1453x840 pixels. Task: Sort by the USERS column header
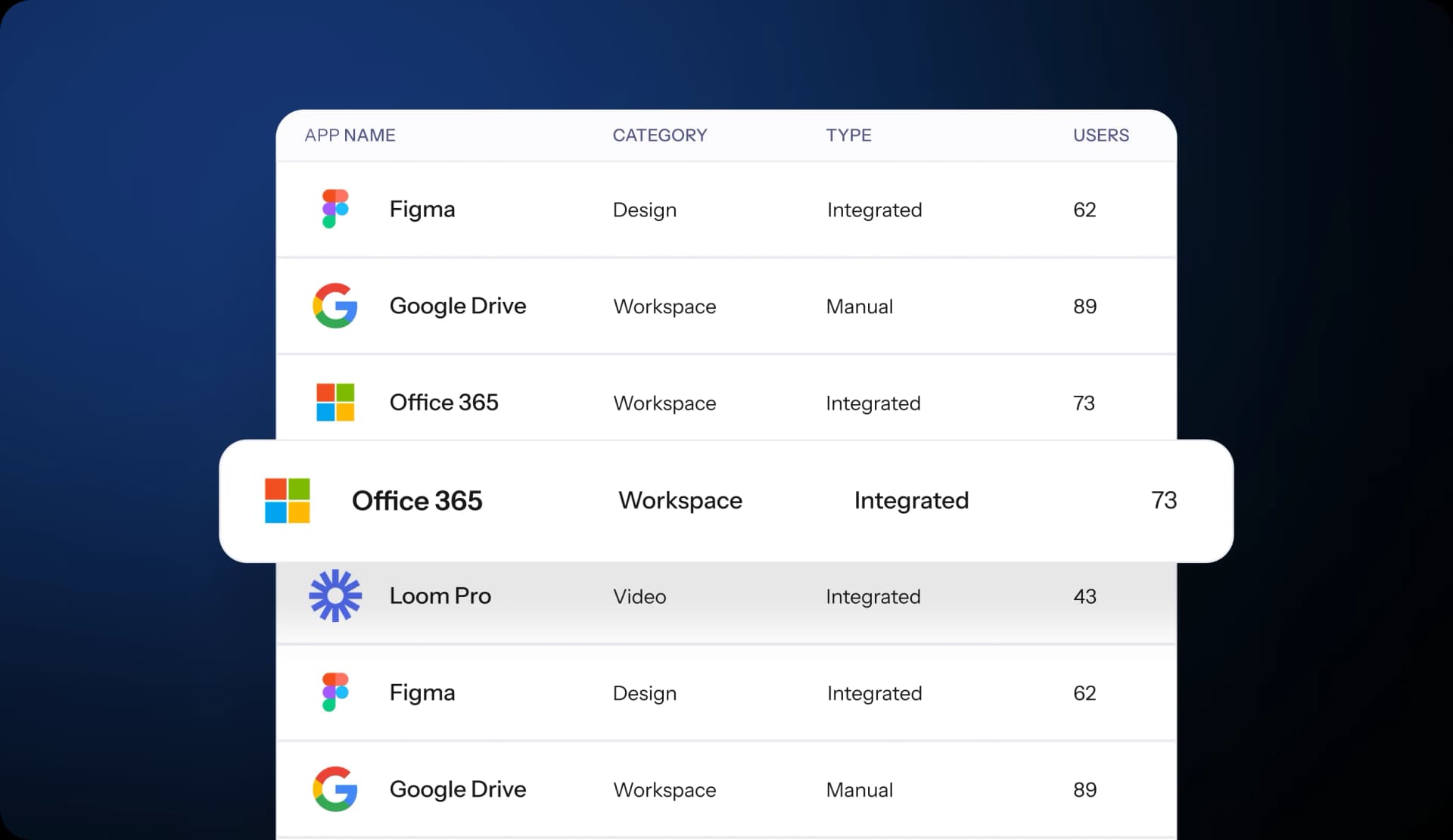tap(1101, 135)
